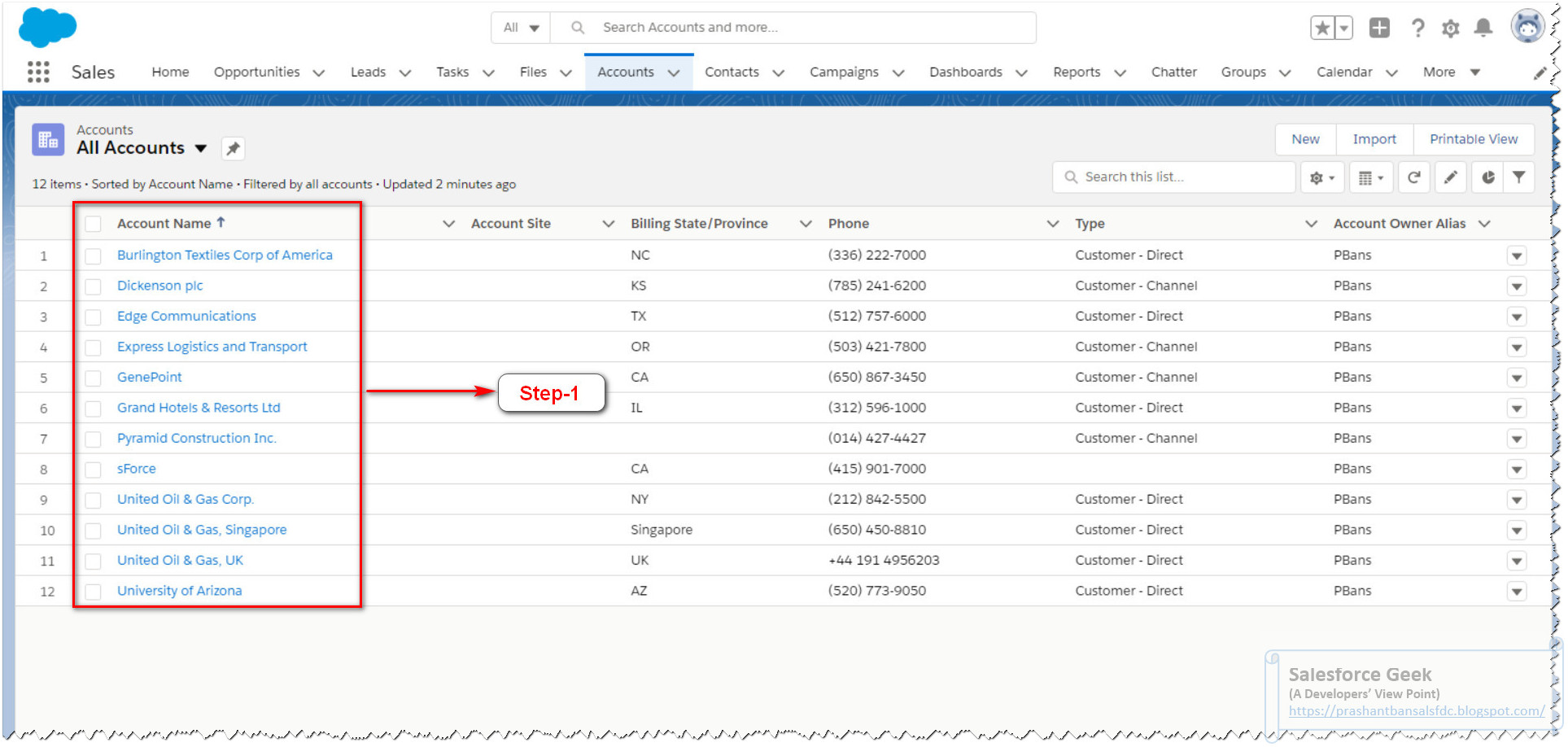The width and height of the screenshot is (1568, 747).
Task: Open the Pyramid Construction Inc. link
Action: [x=197, y=438]
